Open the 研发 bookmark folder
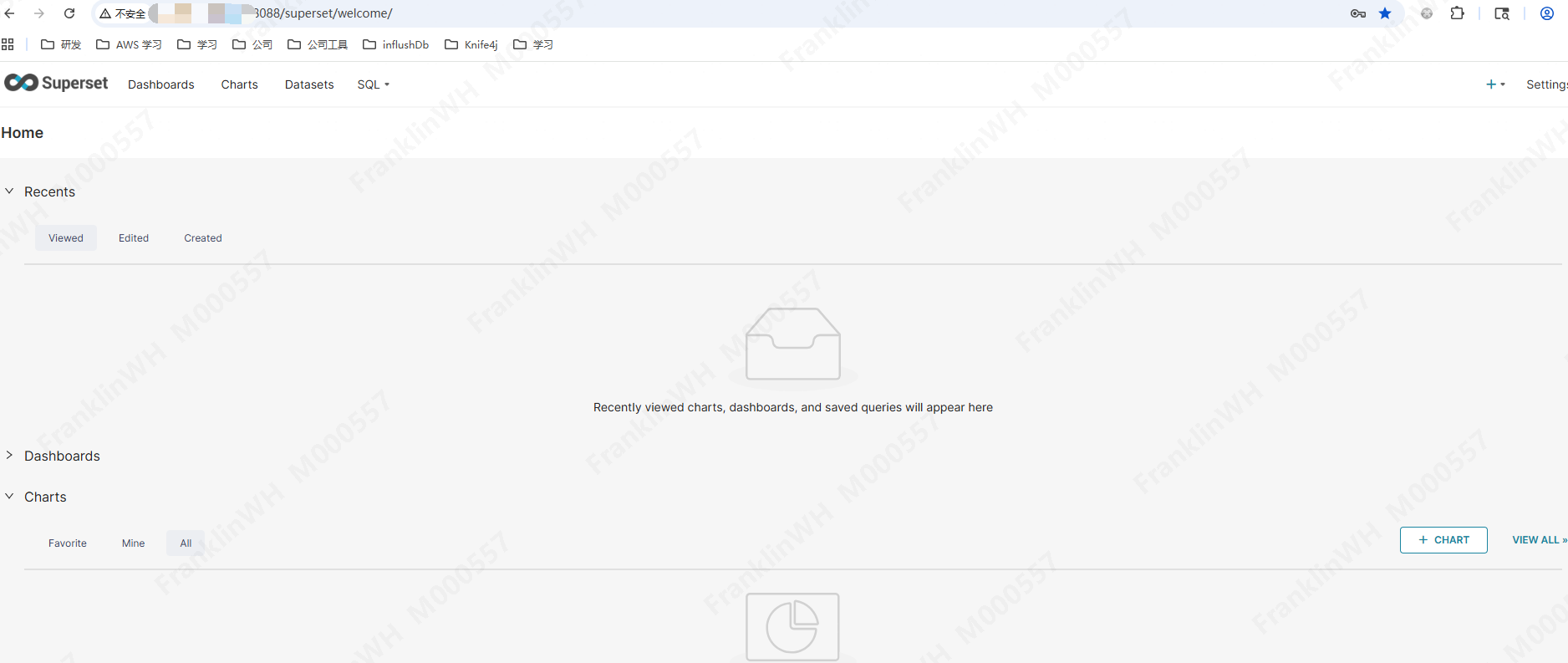The height and width of the screenshot is (663, 1568). (61, 44)
